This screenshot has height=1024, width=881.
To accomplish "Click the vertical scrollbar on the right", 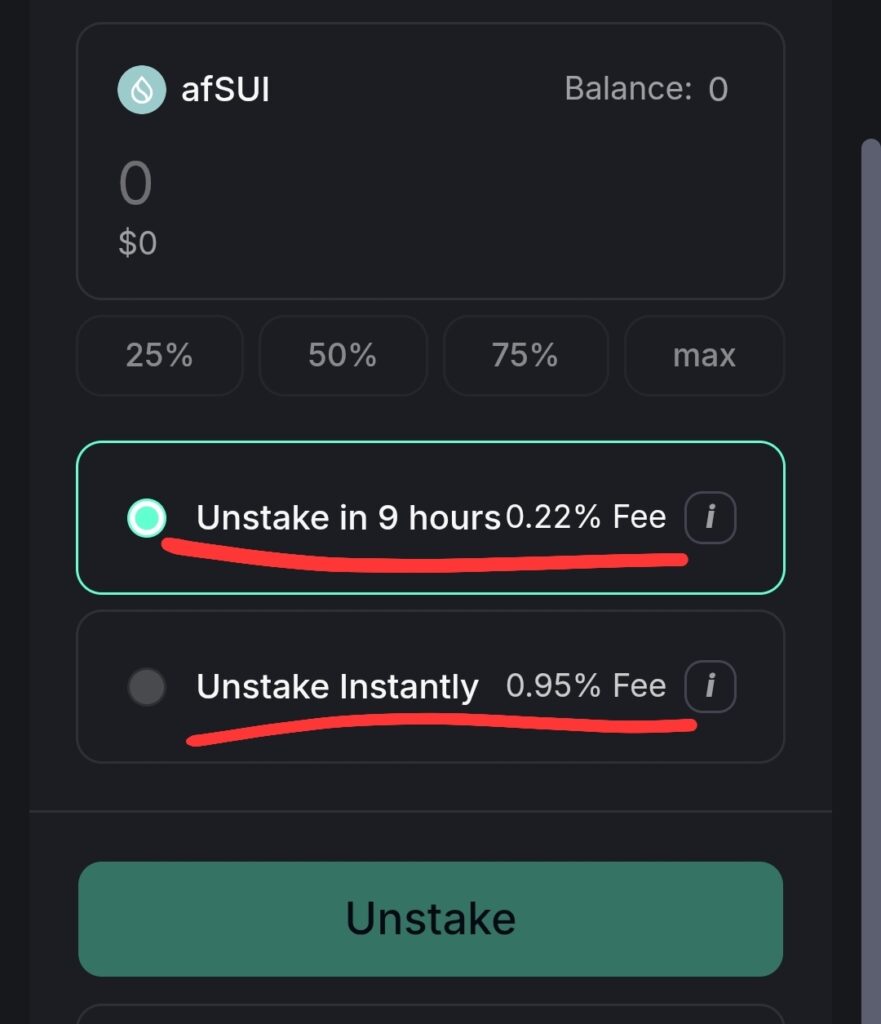I will (870, 500).
